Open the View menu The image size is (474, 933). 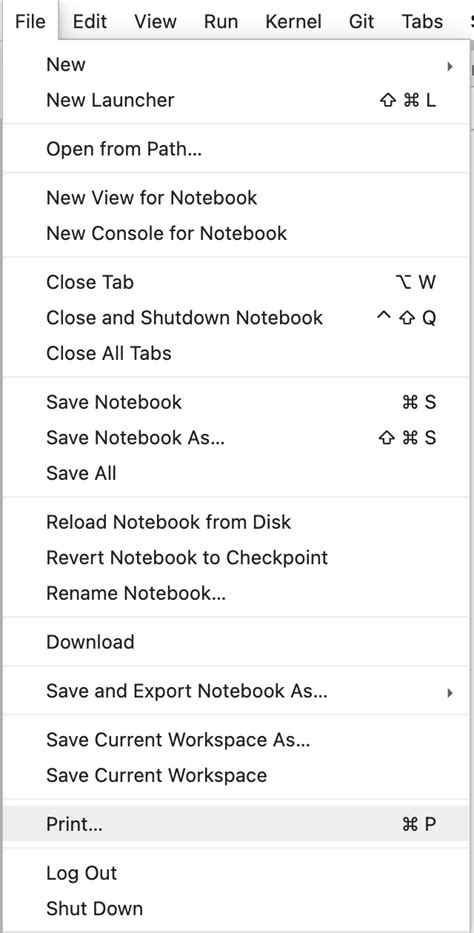[x=155, y=21]
